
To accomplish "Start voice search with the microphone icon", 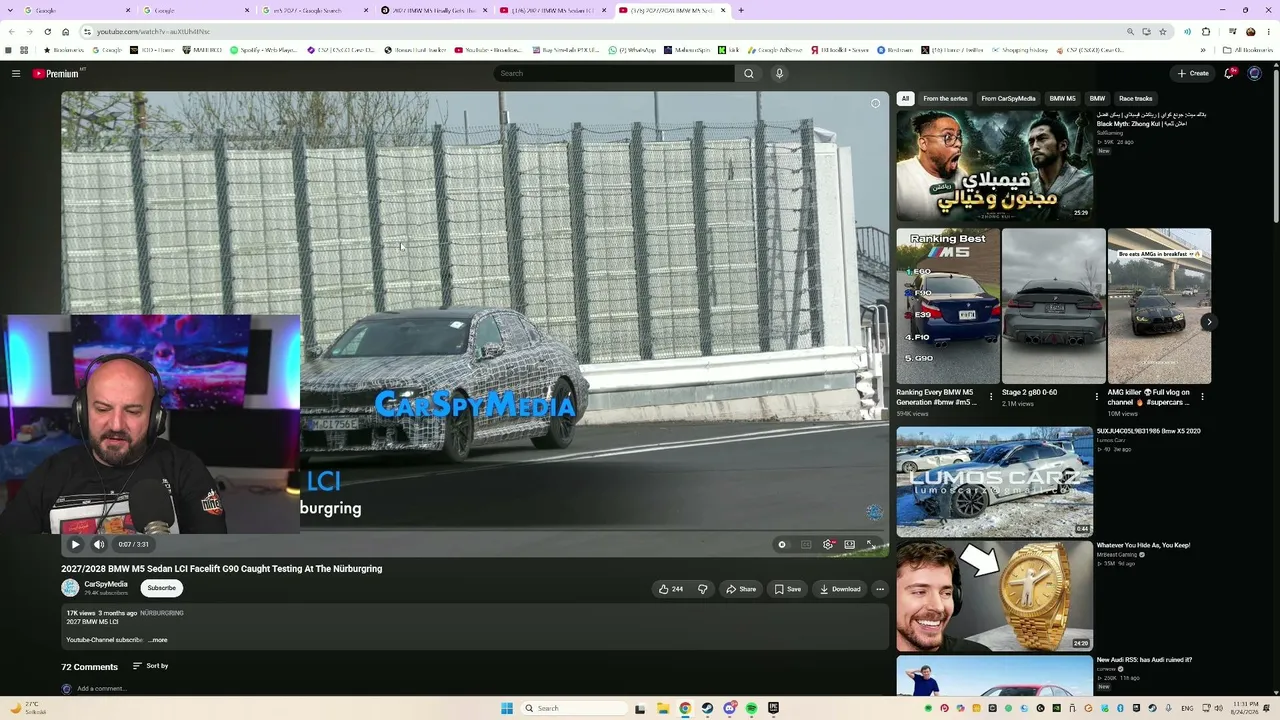I will (779, 73).
